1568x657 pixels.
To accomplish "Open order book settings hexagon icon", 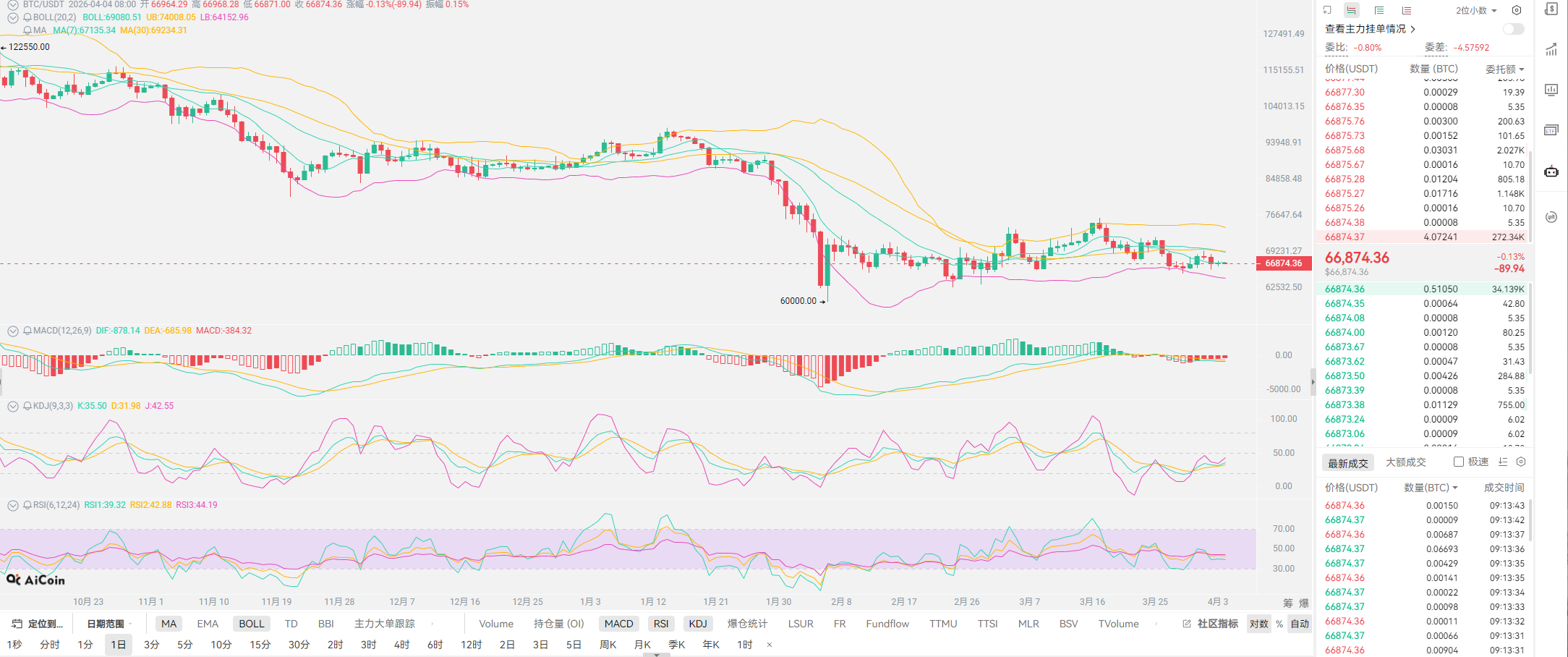I will tap(1517, 10).
